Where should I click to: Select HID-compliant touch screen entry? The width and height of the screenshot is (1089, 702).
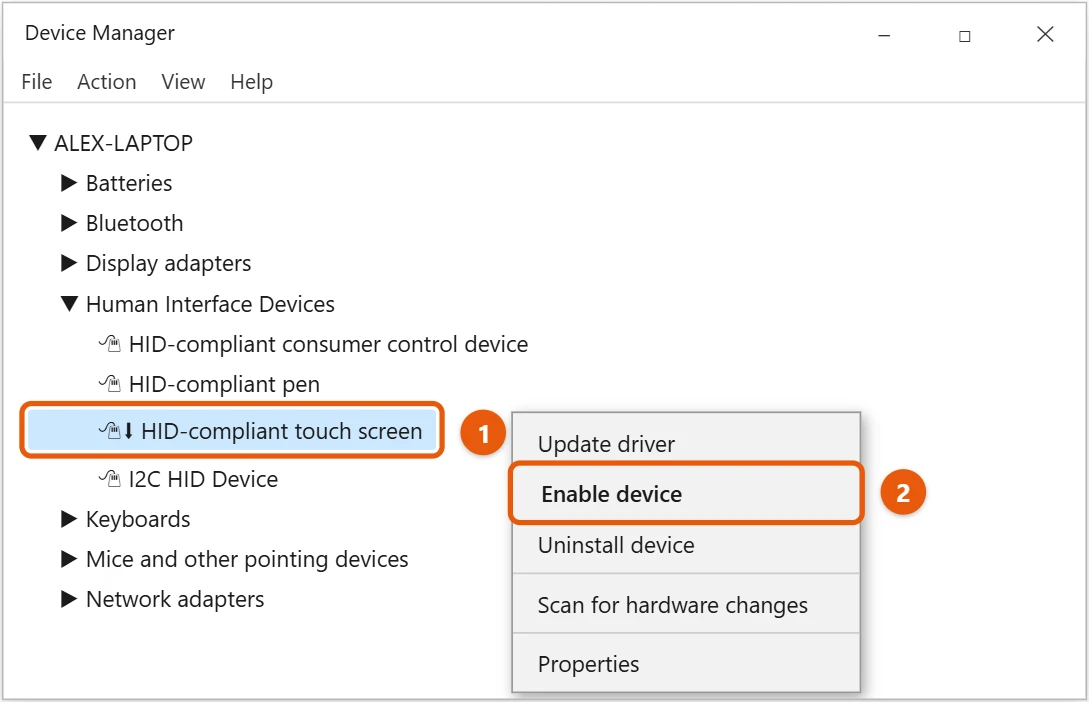(281, 431)
